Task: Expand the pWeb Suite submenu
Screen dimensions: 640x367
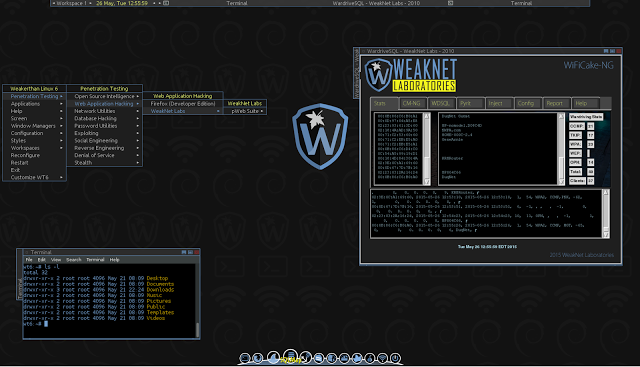Action: (245, 111)
